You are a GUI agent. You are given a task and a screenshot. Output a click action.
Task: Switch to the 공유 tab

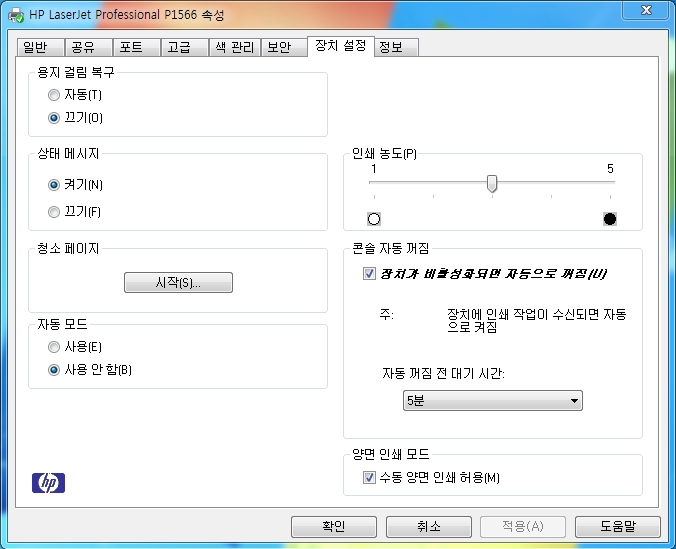[x=88, y=47]
